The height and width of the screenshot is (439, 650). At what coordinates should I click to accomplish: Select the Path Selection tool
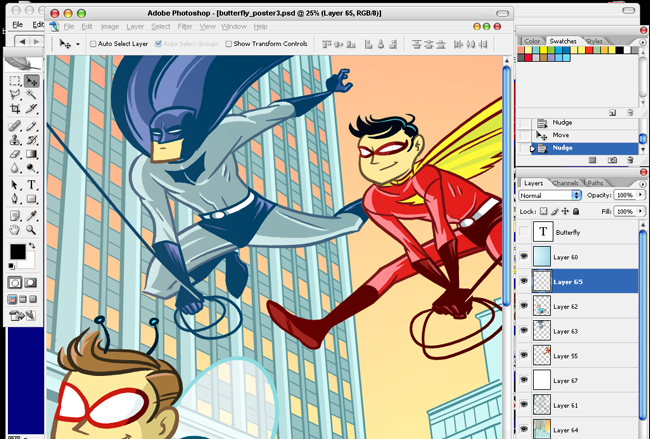pyautogui.click(x=15, y=185)
